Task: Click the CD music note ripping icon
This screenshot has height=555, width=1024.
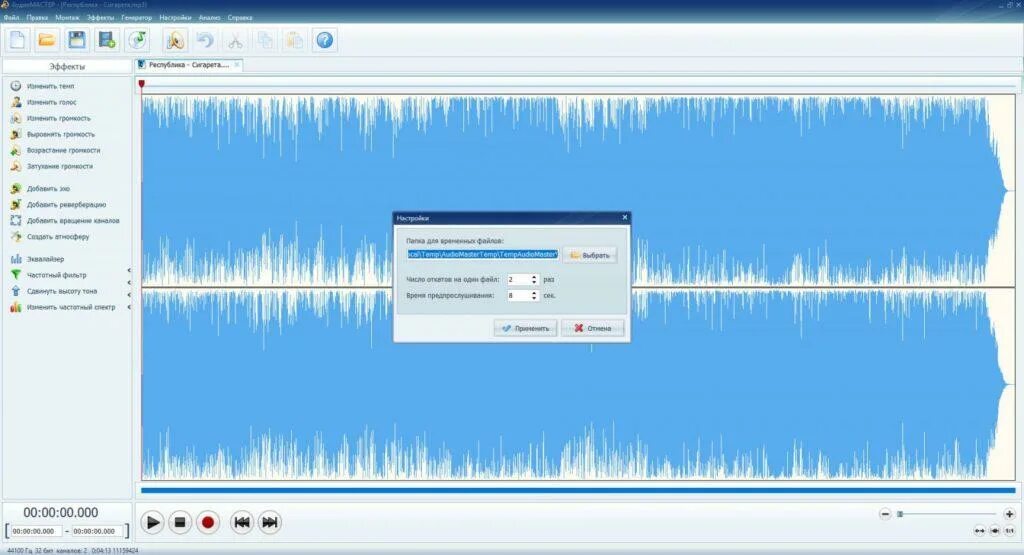Action: coord(137,40)
